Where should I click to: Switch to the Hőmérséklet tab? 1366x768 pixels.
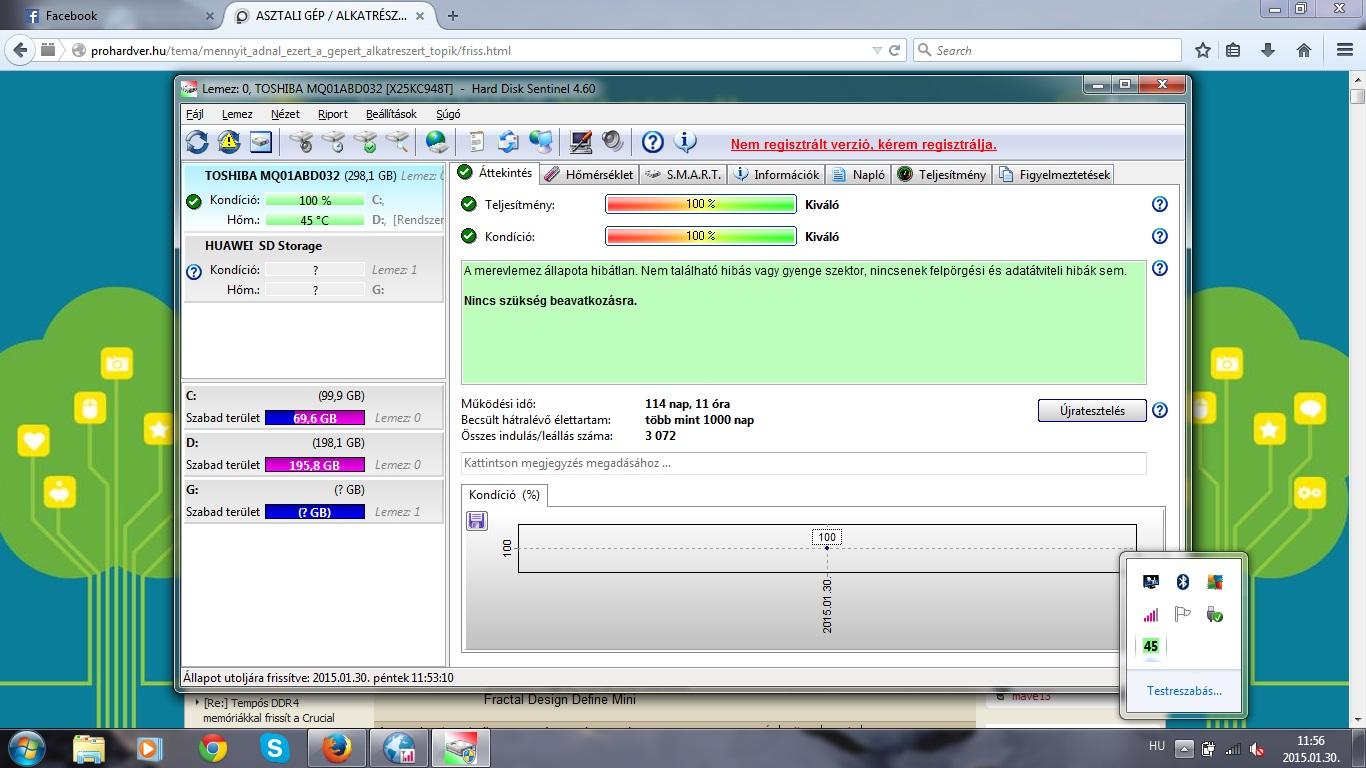[x=589, y=174]
